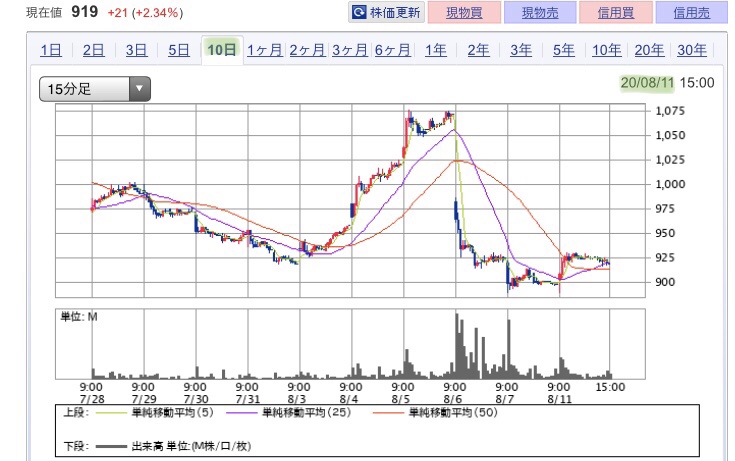The image size is (735, 461).
Task: Click the 1,000 price axis label
Action: pos(670,184)
